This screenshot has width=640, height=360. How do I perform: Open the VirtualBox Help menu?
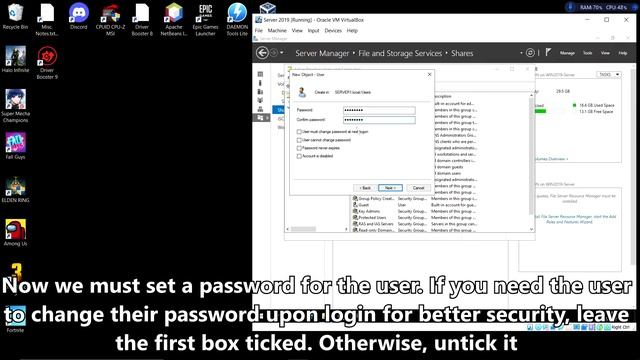(x=352, y=31)
